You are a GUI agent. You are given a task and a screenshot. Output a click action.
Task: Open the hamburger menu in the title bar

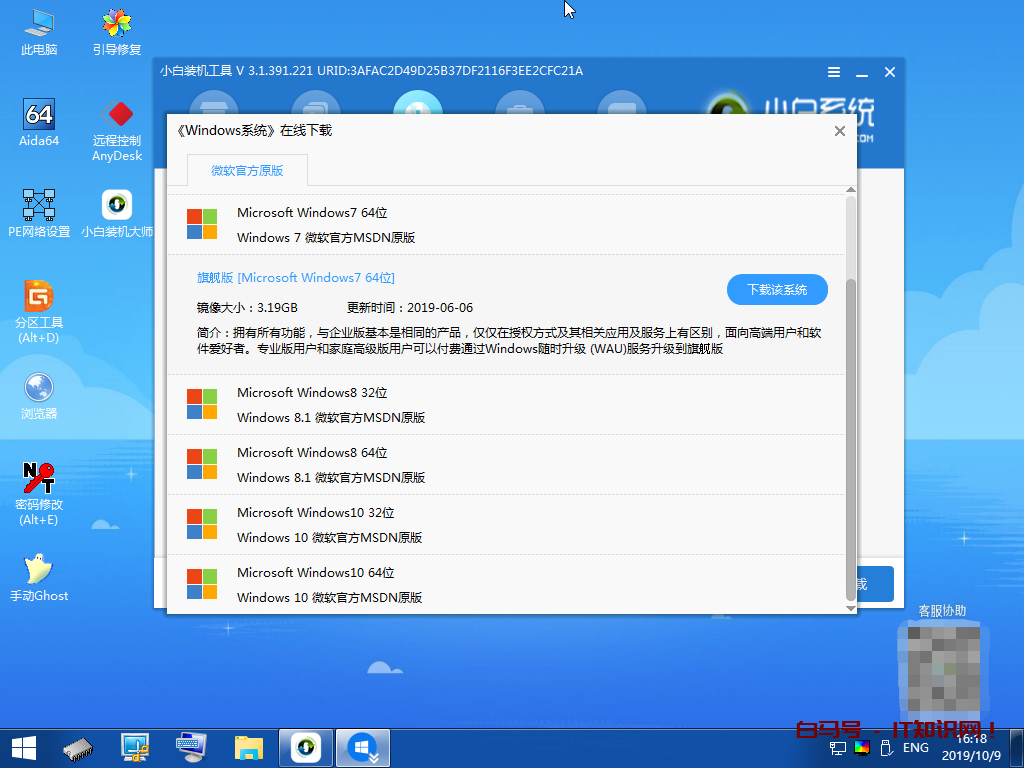click(x=834, y=72)
